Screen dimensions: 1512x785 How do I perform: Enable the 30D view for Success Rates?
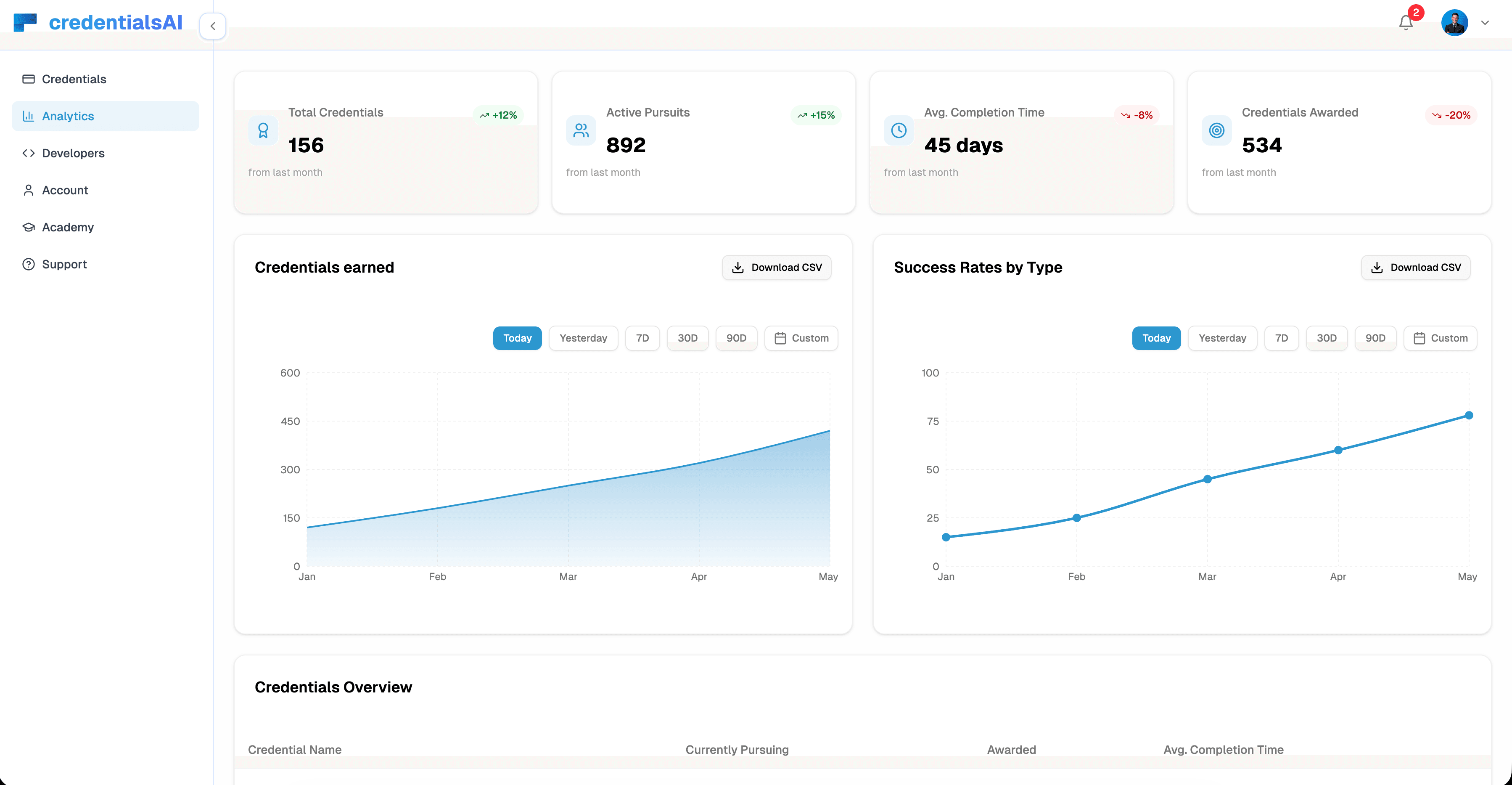coord(1327,338)
